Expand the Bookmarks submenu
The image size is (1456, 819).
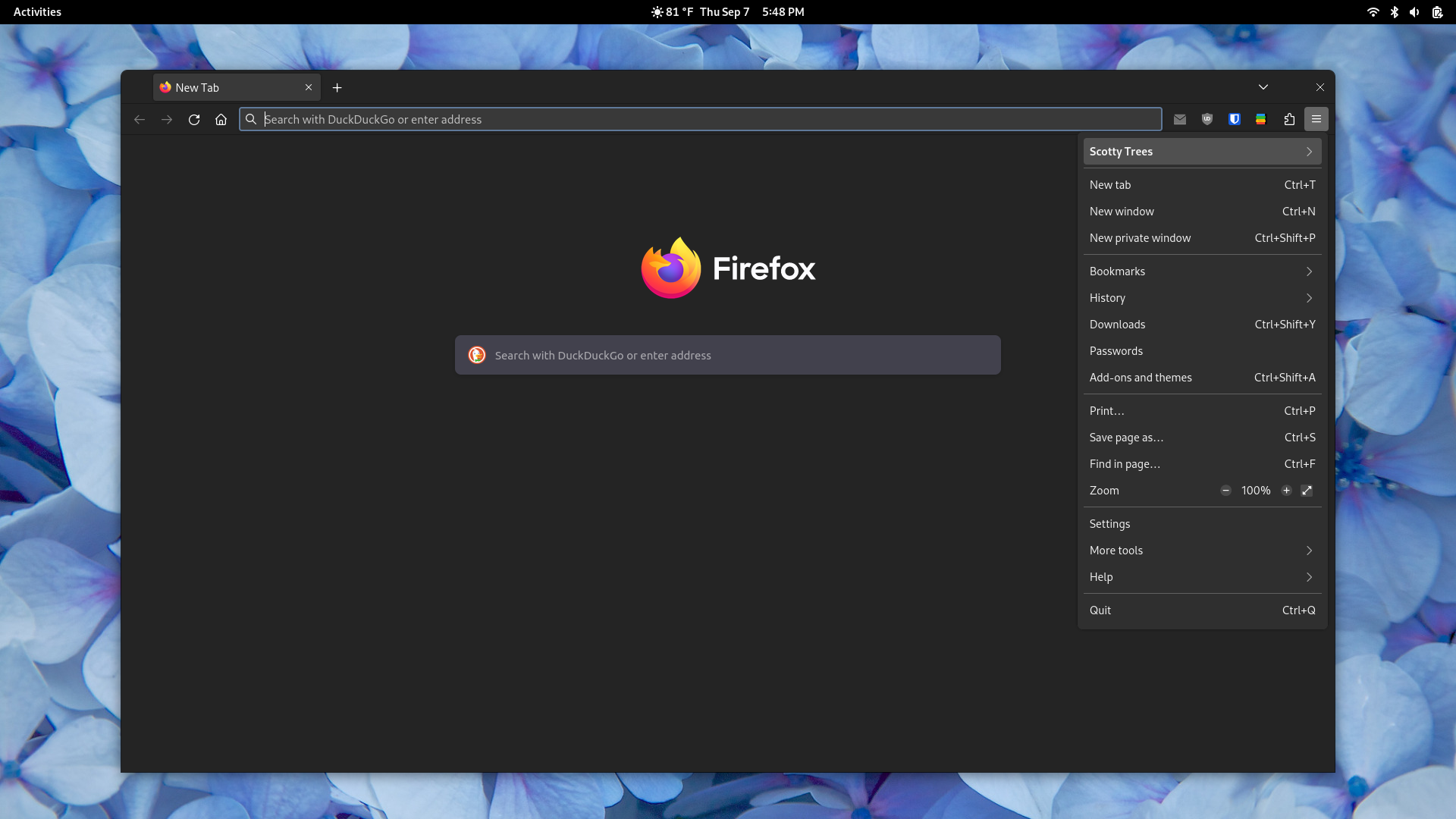pyautogui.click(x=1202, y=271)
